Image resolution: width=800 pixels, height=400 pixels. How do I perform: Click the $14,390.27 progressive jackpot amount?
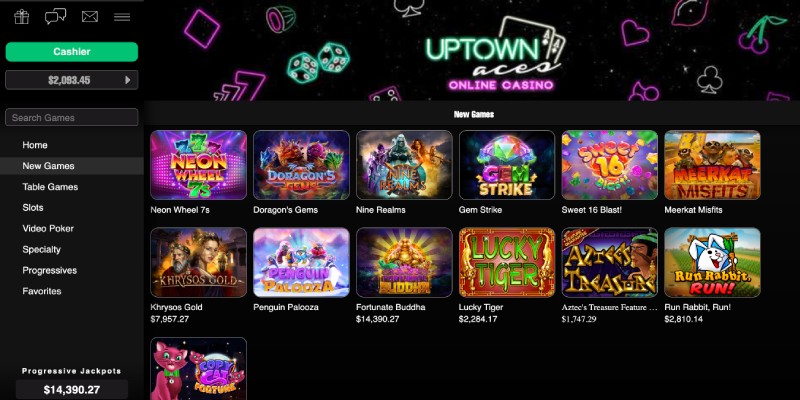[x=72, y=390]
